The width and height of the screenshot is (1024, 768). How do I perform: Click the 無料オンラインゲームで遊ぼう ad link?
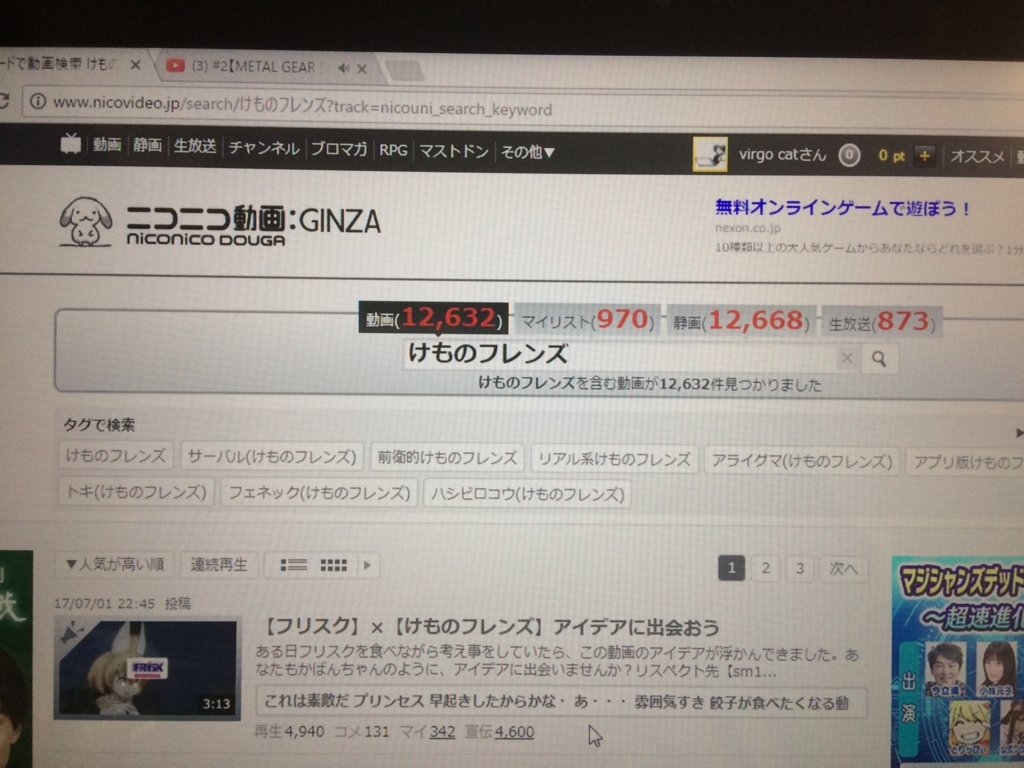pos(842,208)
